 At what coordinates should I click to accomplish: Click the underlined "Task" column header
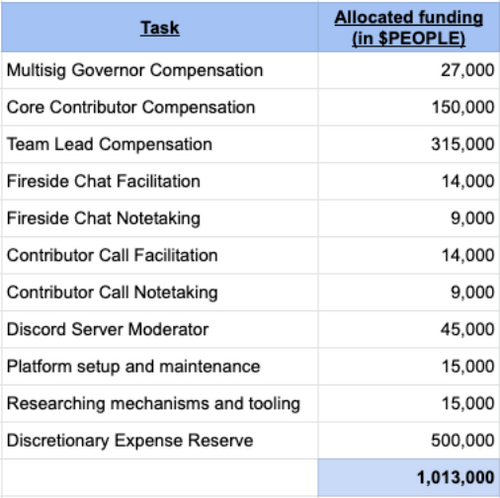(160, 28)
